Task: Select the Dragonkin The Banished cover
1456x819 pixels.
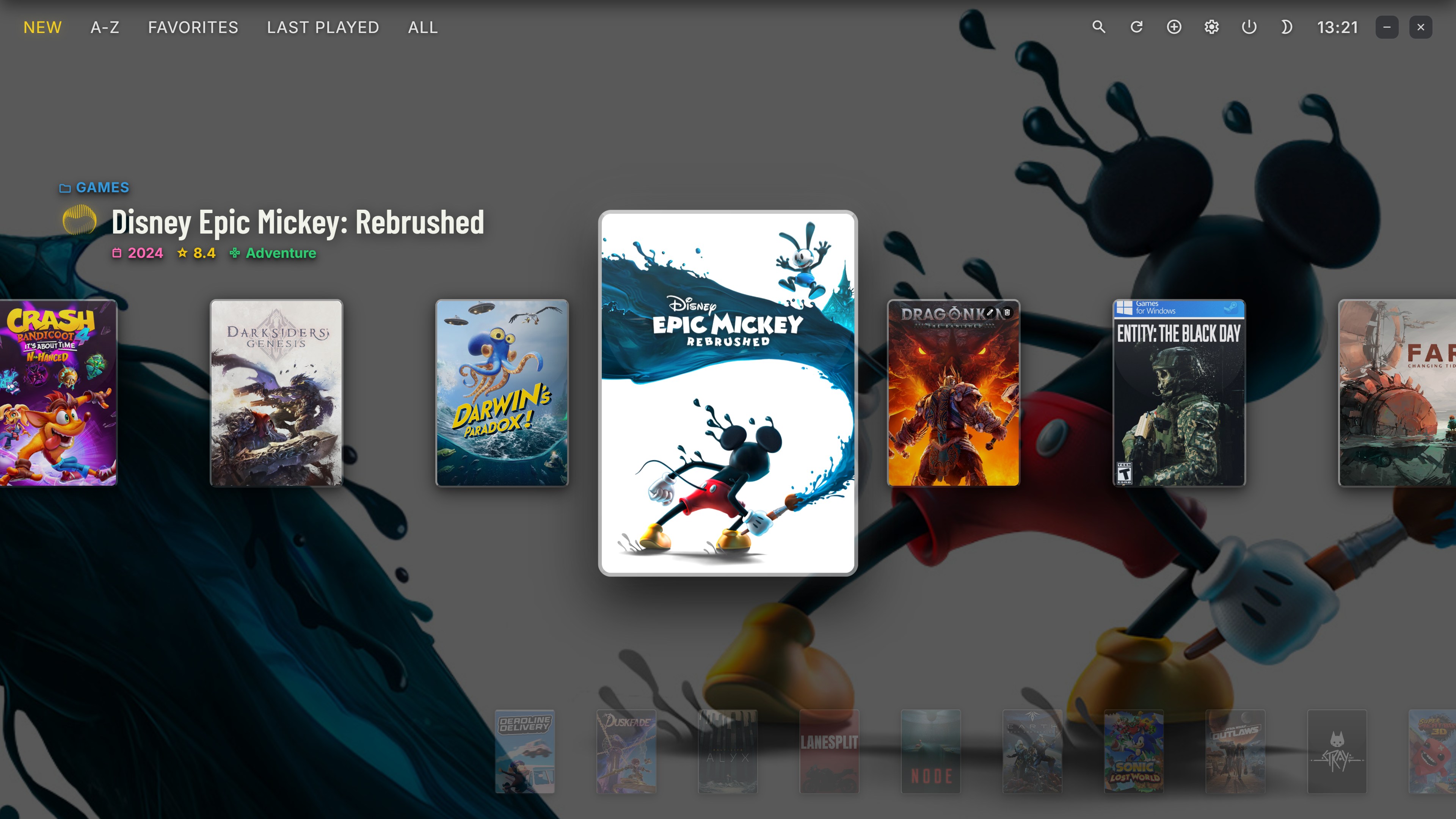Action: (x=954, y=393)
